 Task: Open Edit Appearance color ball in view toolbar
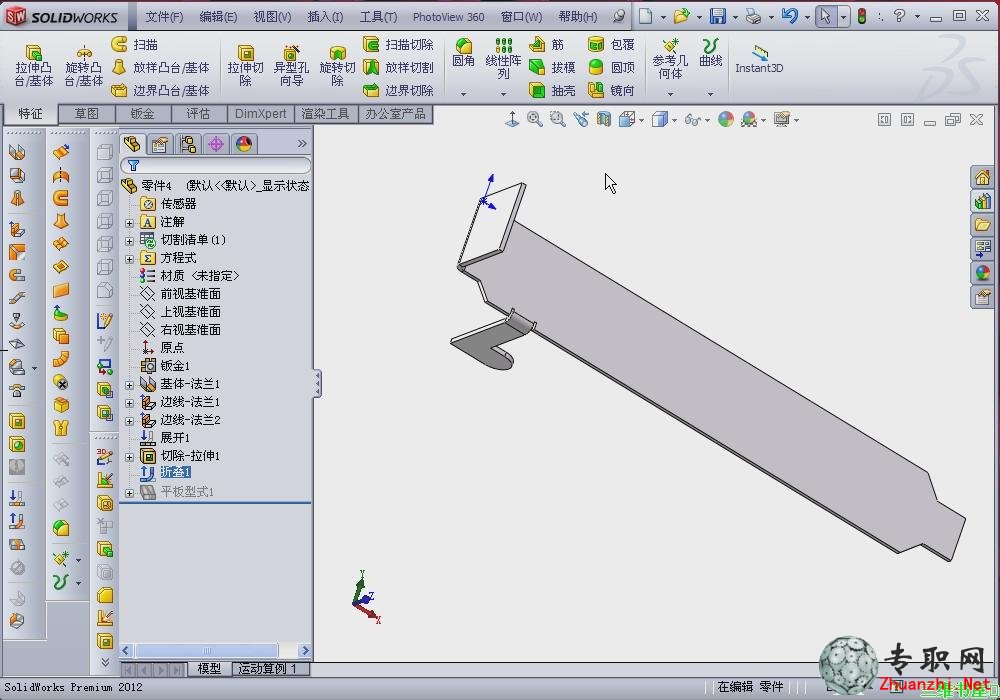726,119
